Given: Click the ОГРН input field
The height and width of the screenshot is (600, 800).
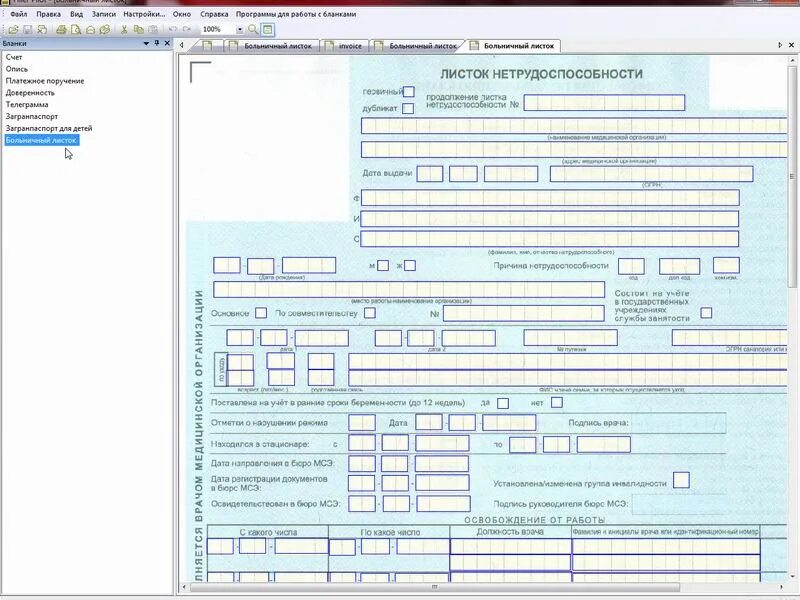Looking at the screenshot, I should click(652, 173).
